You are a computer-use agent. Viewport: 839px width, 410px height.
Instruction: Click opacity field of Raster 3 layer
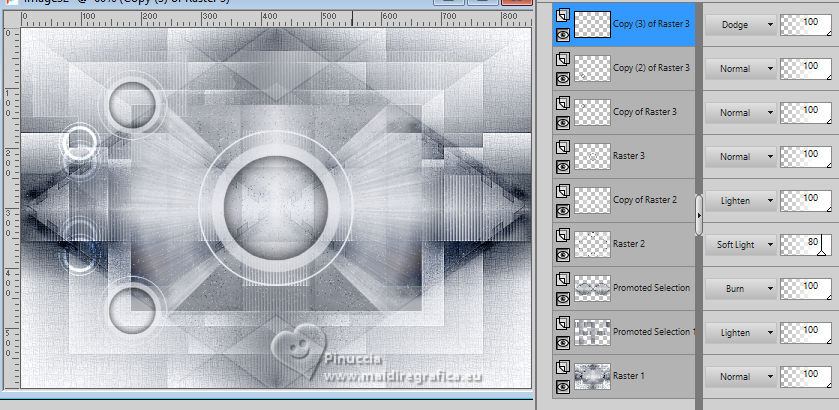tap(806, 156)
